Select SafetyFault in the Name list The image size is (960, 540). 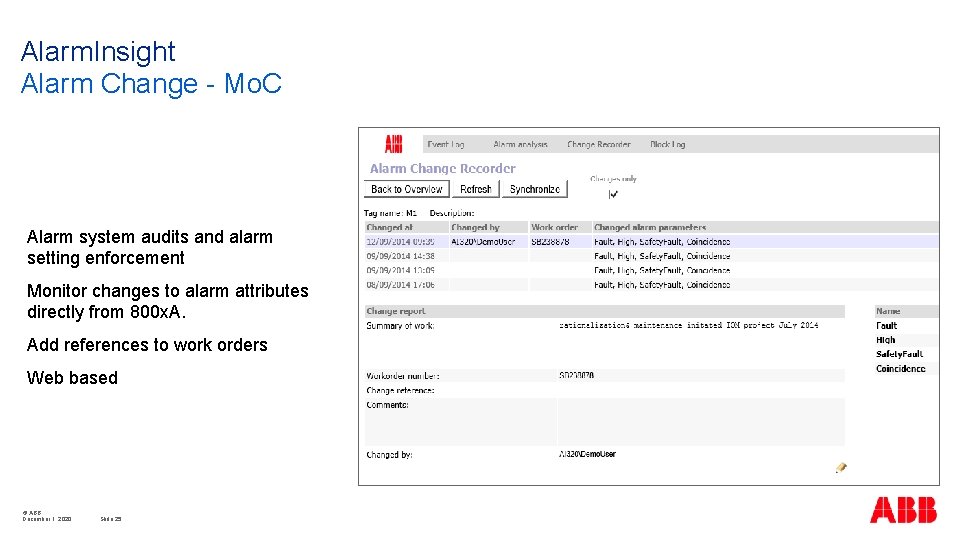click(x=899, y=354)
